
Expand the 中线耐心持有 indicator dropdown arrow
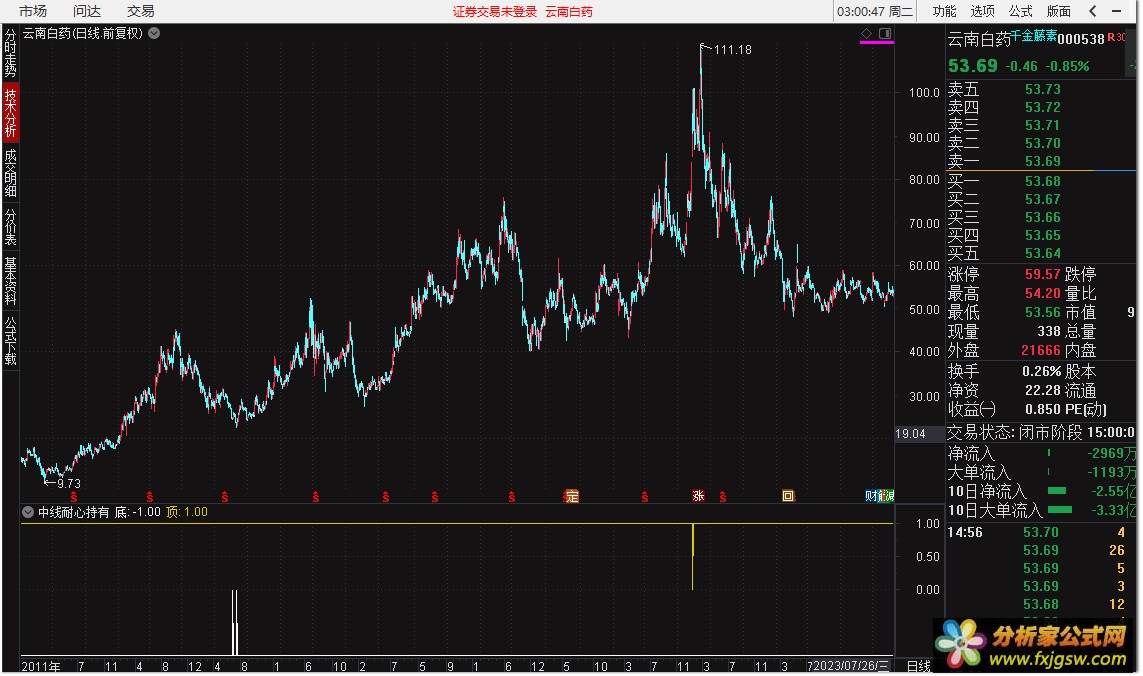coord(28,512)
